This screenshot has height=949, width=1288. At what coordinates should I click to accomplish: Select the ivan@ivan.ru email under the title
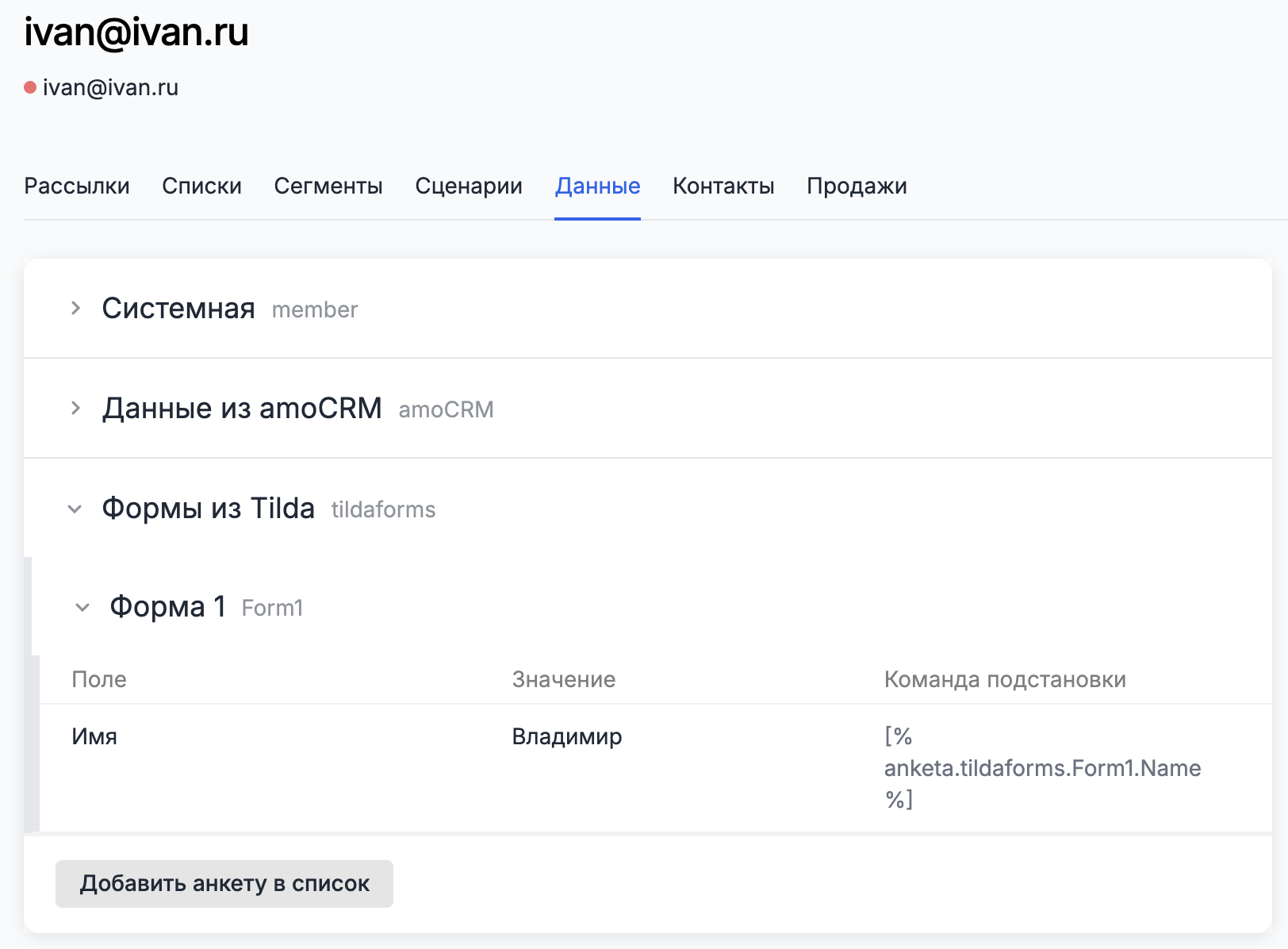(111, 88)
